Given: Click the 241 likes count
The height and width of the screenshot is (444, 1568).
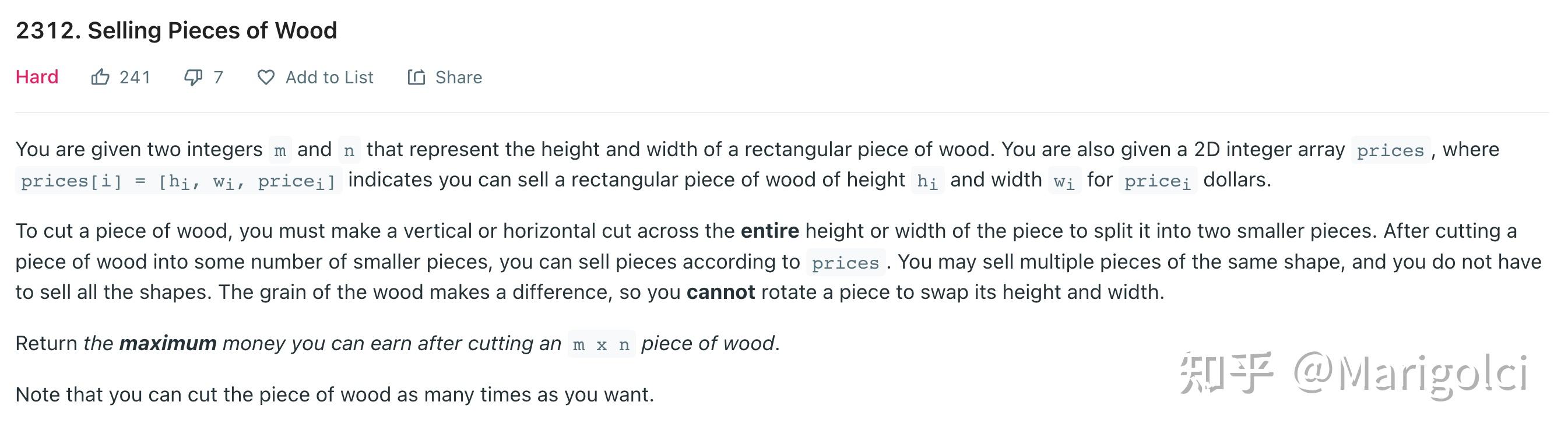Looking at the screenshot, I should click(135, 77).
